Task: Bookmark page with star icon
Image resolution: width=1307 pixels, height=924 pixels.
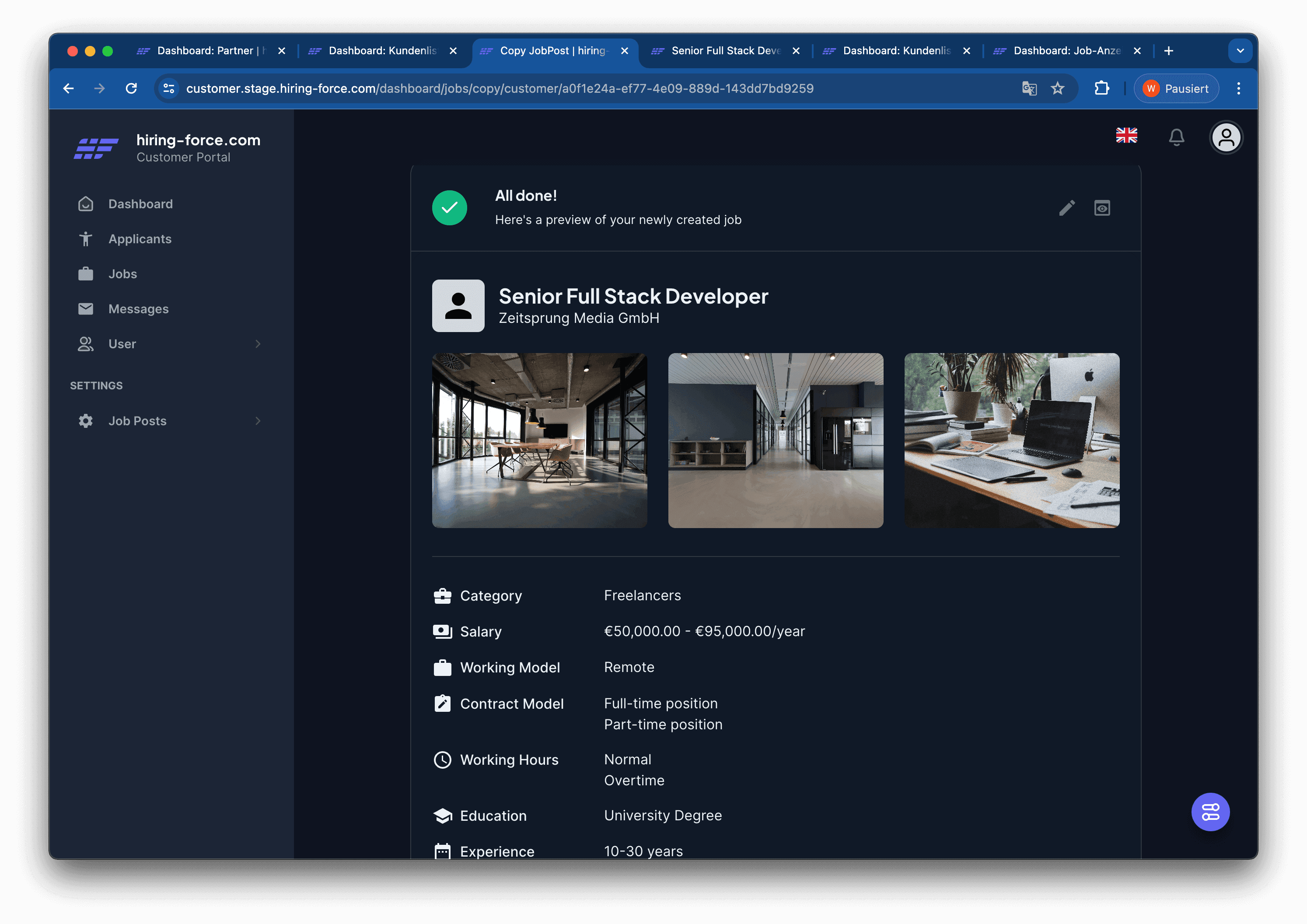Action: click(x=1057, y=88)
